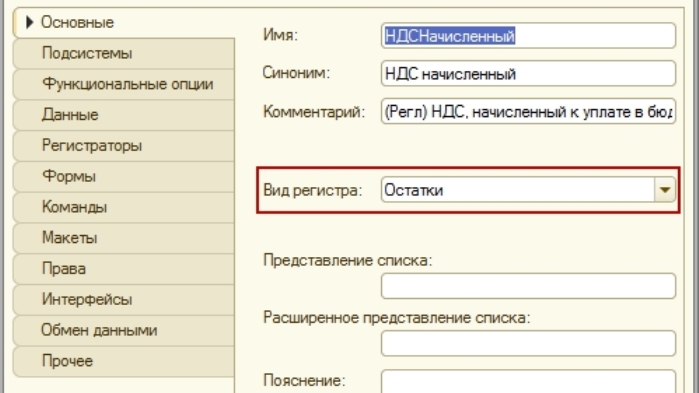Image resolution: width=699 pixels, height=393 pixels.
Task: Click the Пояснение input field
Action: [528, 381]
